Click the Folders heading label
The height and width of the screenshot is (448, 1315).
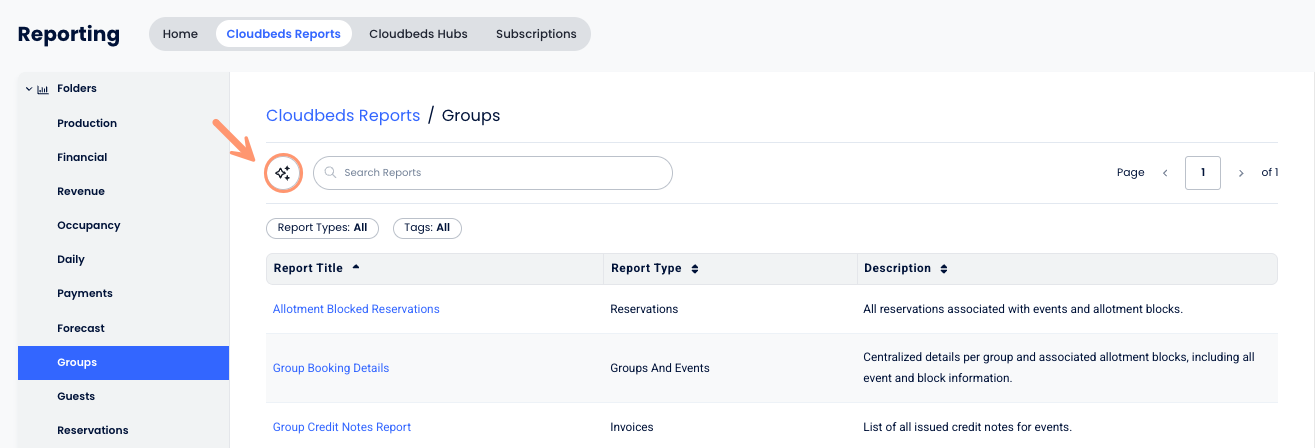[77, 89]
